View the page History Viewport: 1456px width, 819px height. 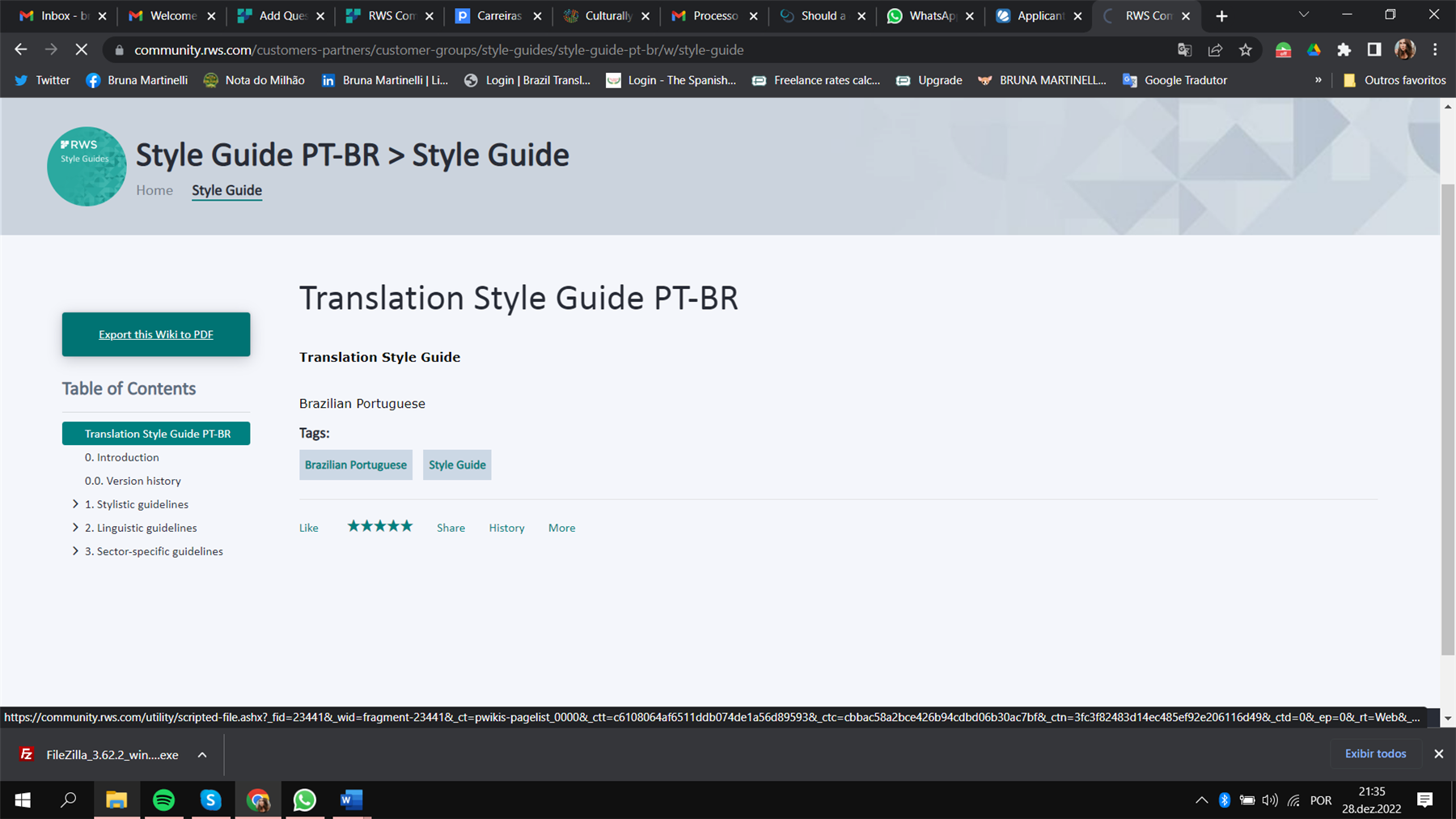(x=506, y=528)
